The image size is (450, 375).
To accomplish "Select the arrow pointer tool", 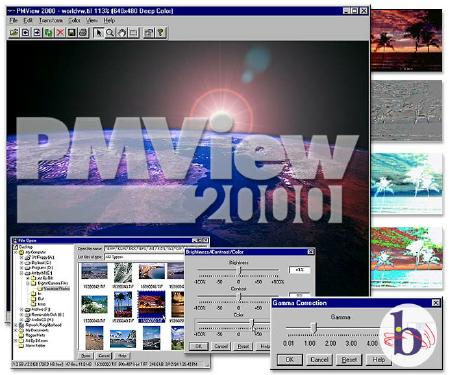I will [x=99, y=32].
